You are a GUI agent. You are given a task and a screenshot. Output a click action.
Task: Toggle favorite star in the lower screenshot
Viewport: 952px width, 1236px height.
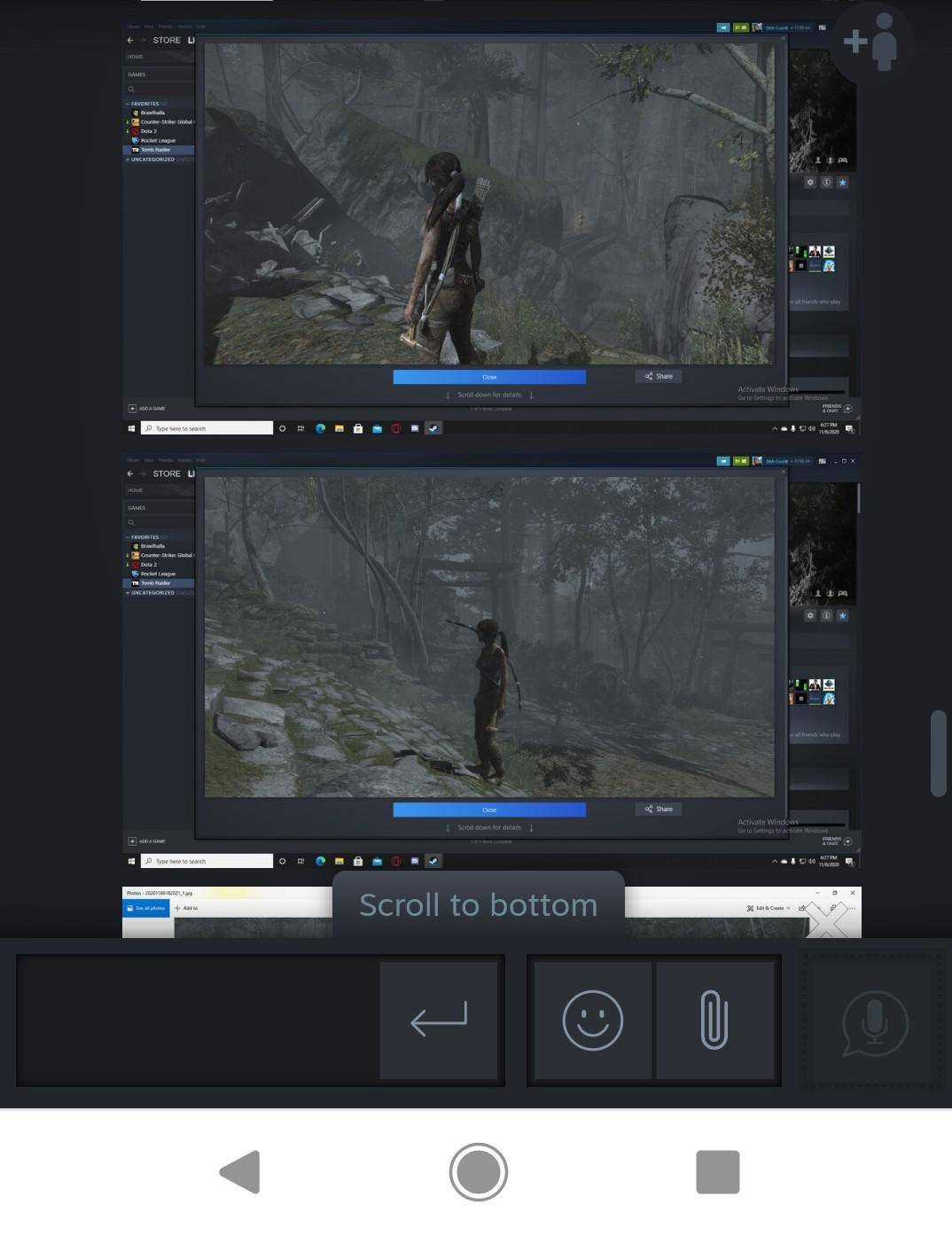click(842, 615)
